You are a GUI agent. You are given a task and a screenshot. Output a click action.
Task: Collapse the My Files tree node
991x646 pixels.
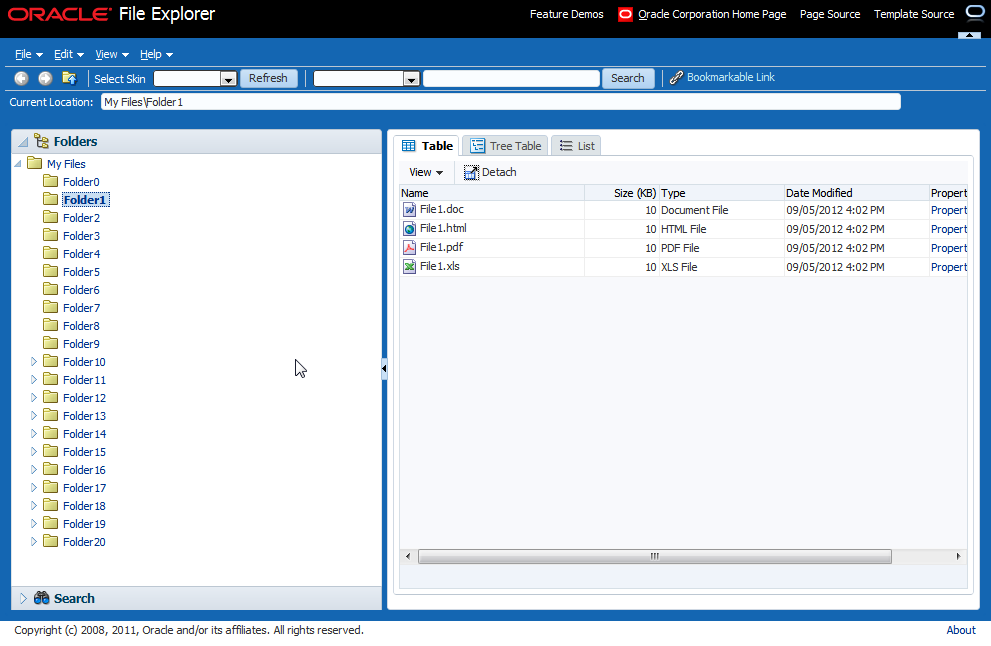click(18, 164)
